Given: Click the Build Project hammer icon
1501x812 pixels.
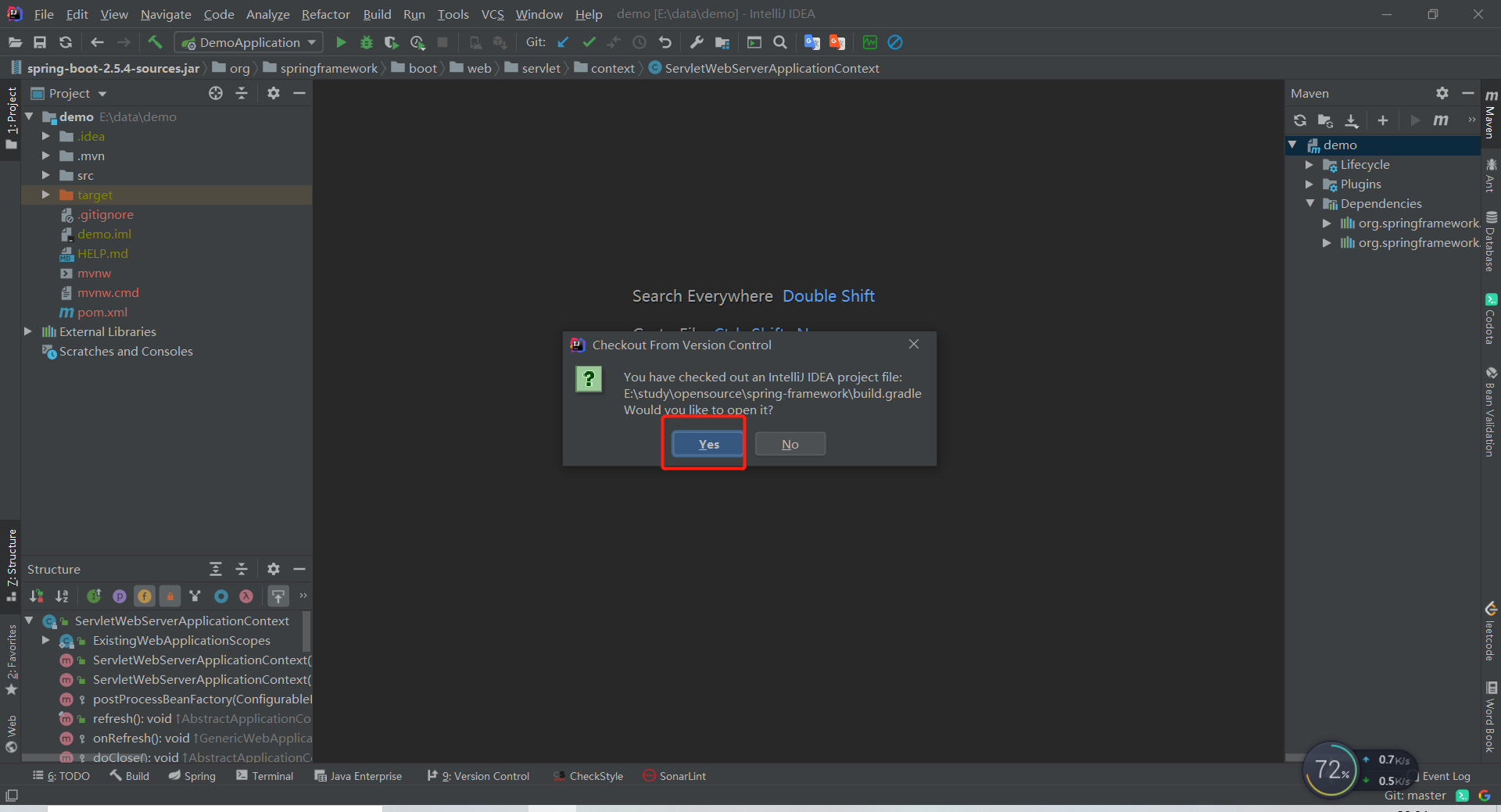Looking at the screenshot, I should 155,42.
